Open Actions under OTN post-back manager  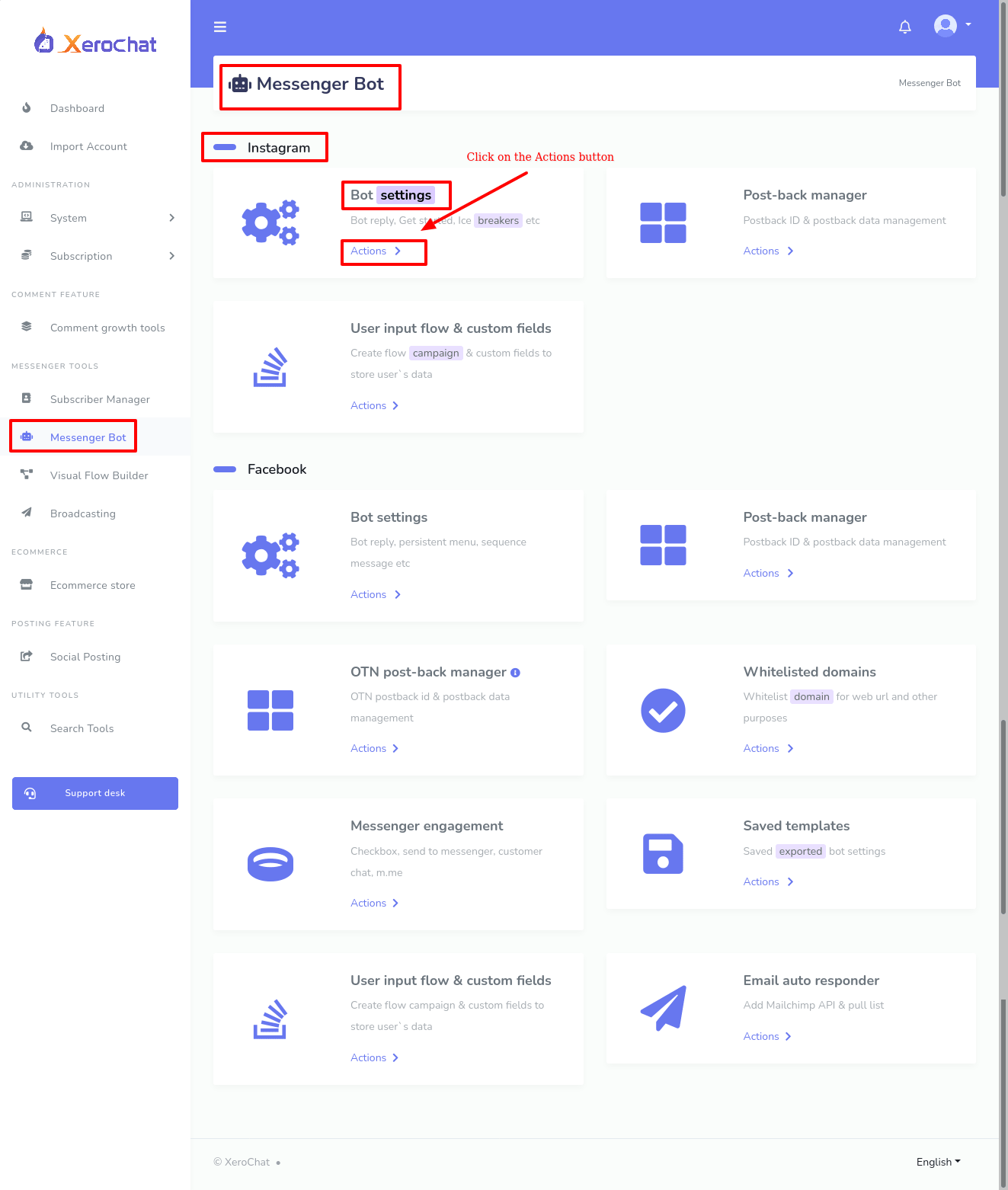(x=375, y=748)
